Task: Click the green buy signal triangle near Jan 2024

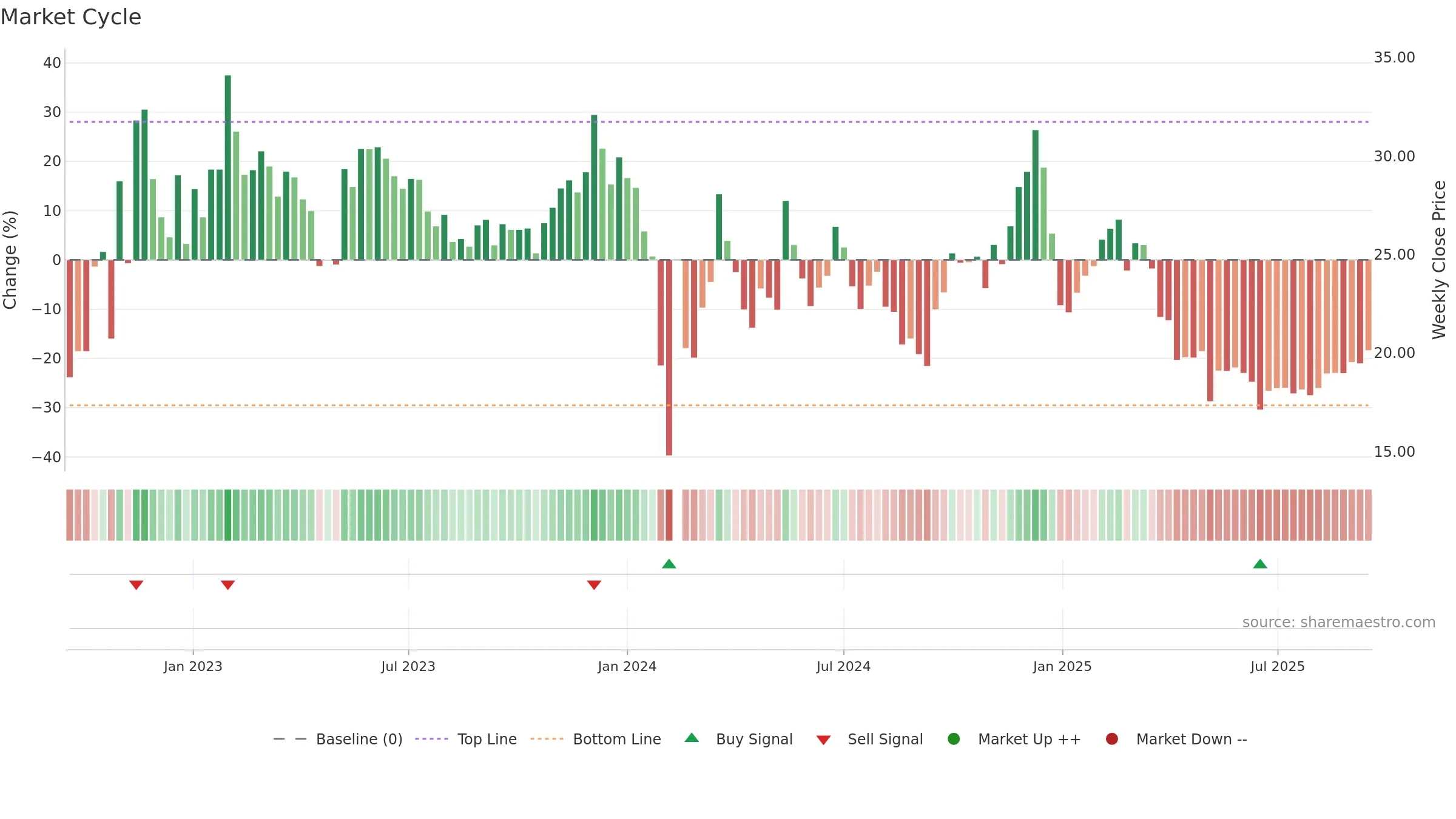Action: [669, 564]
